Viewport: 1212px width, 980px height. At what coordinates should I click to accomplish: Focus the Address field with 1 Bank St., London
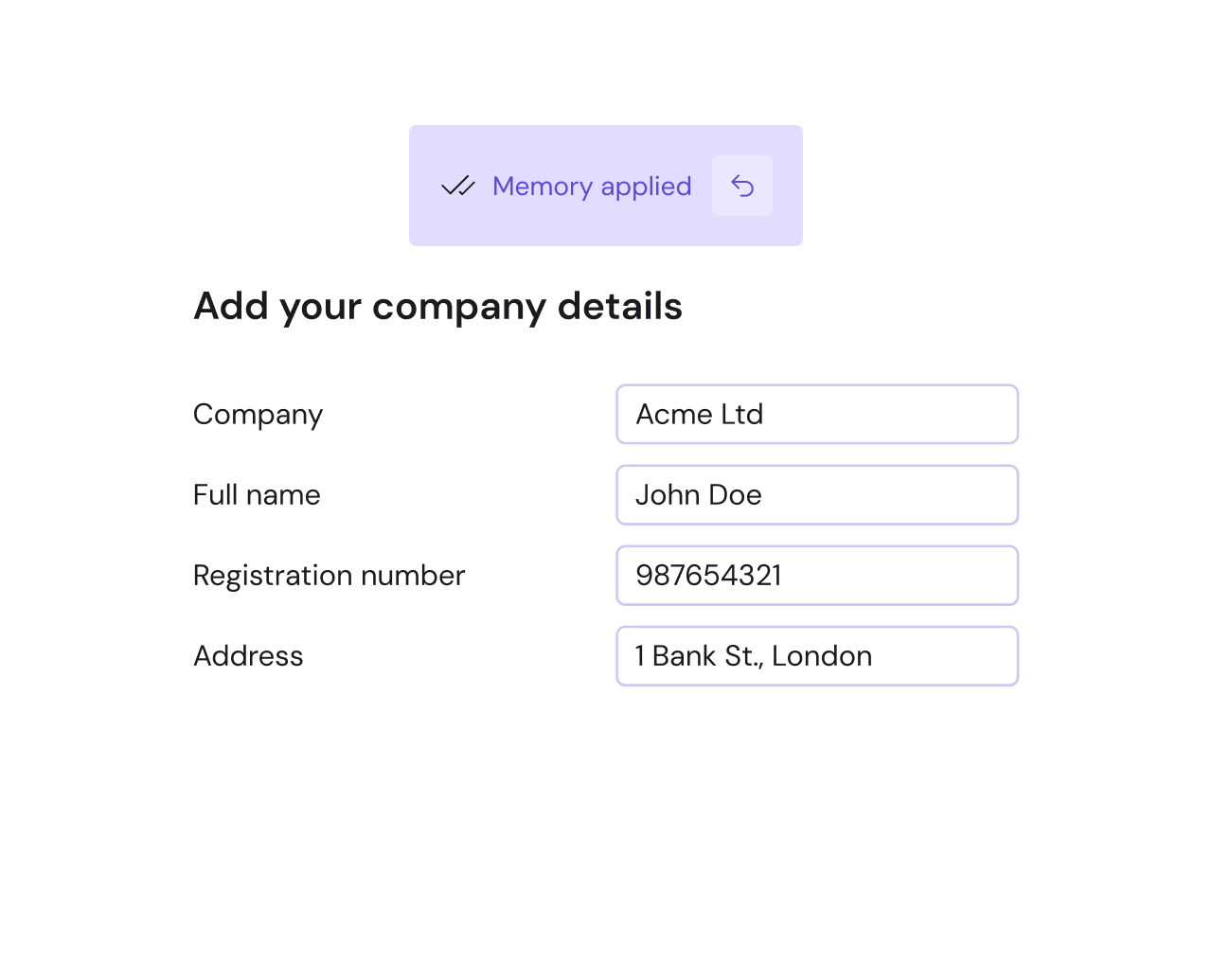click(817, 655)
